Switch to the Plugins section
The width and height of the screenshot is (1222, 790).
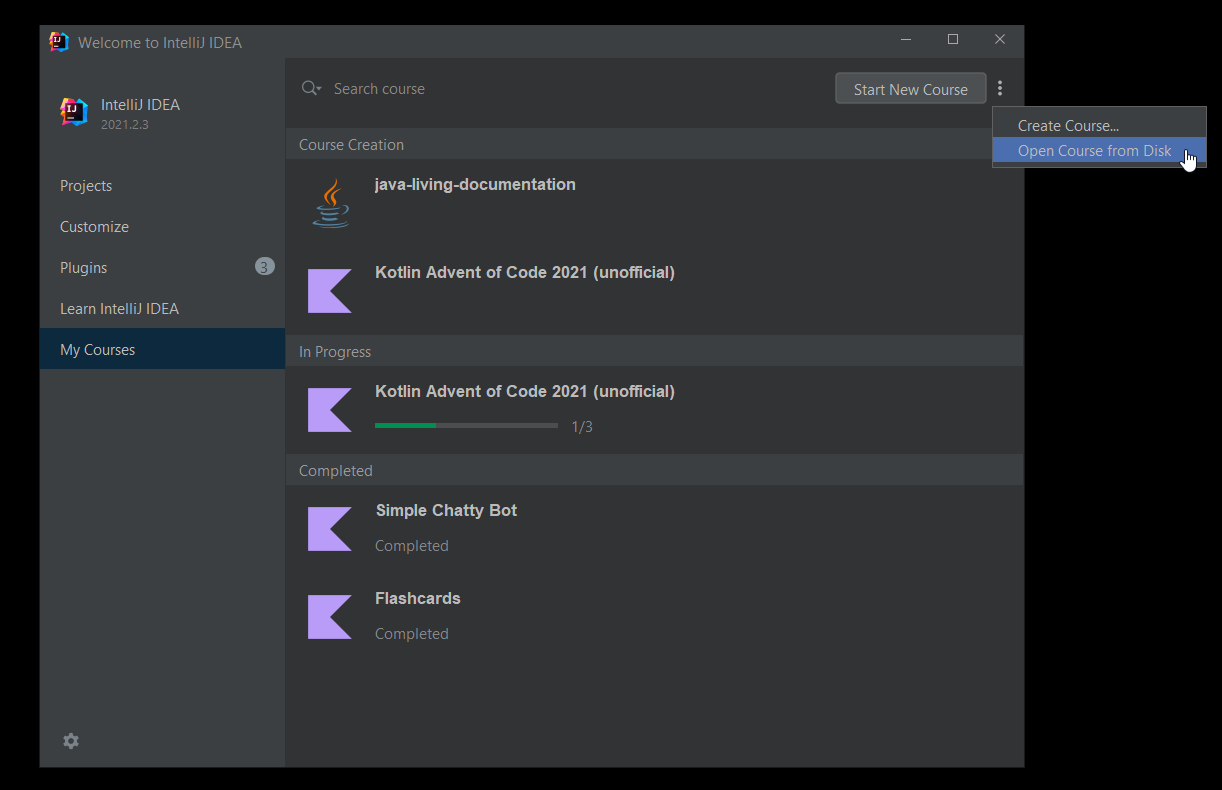[162, 268]
